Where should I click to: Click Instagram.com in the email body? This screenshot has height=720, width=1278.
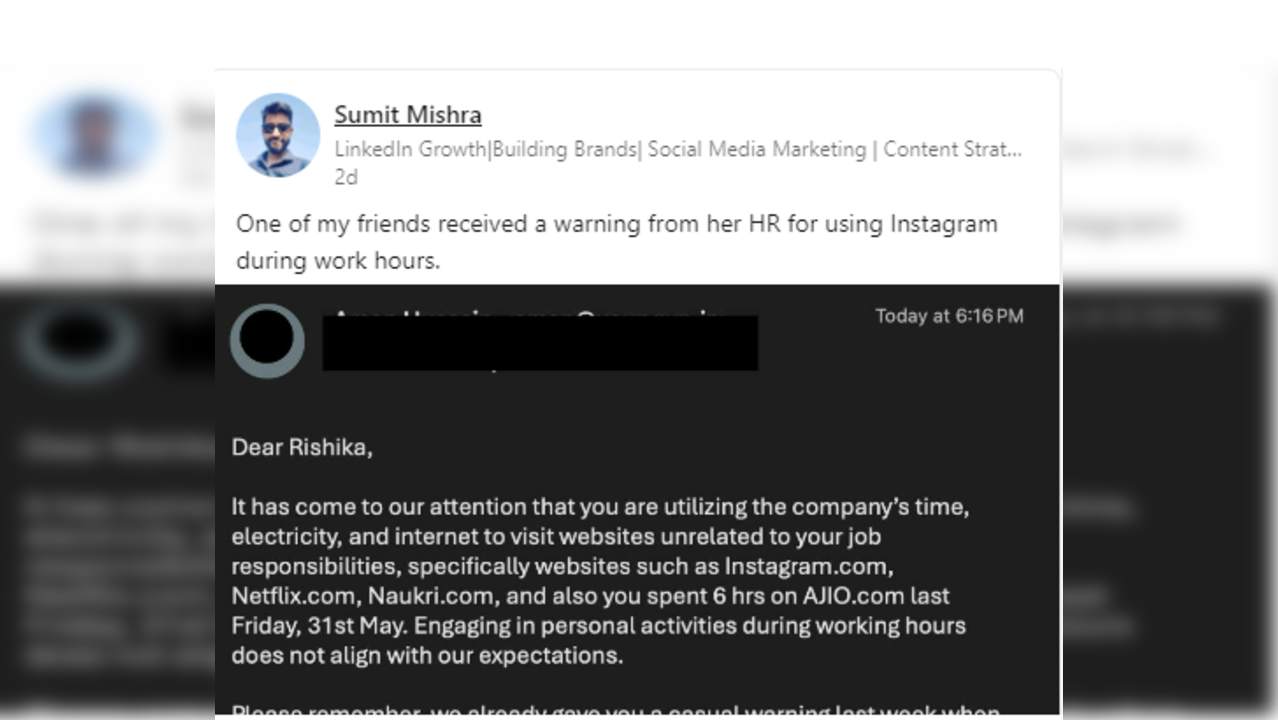[808, 566]
